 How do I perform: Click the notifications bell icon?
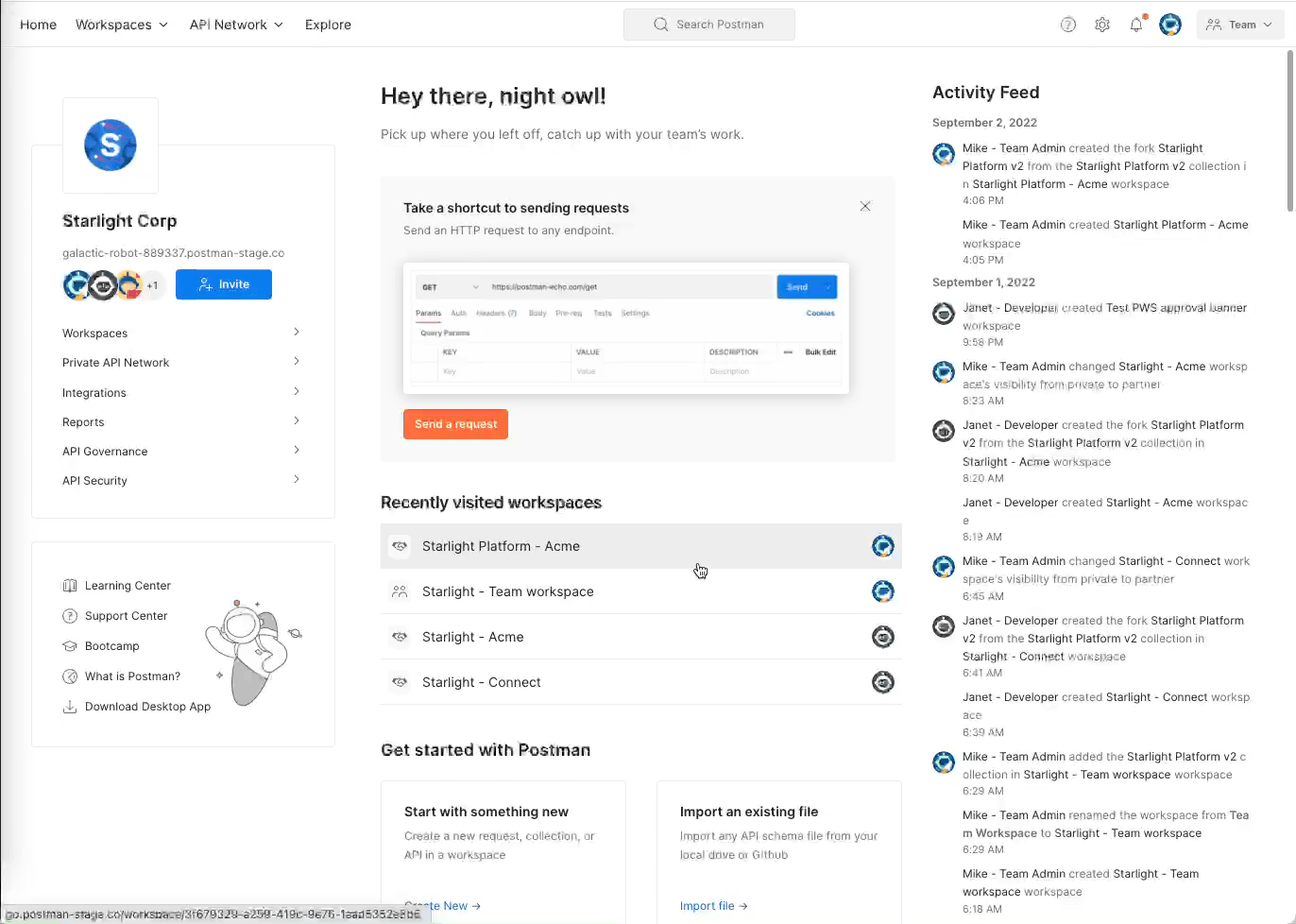pyautogui.click(x=1135, y=25)
